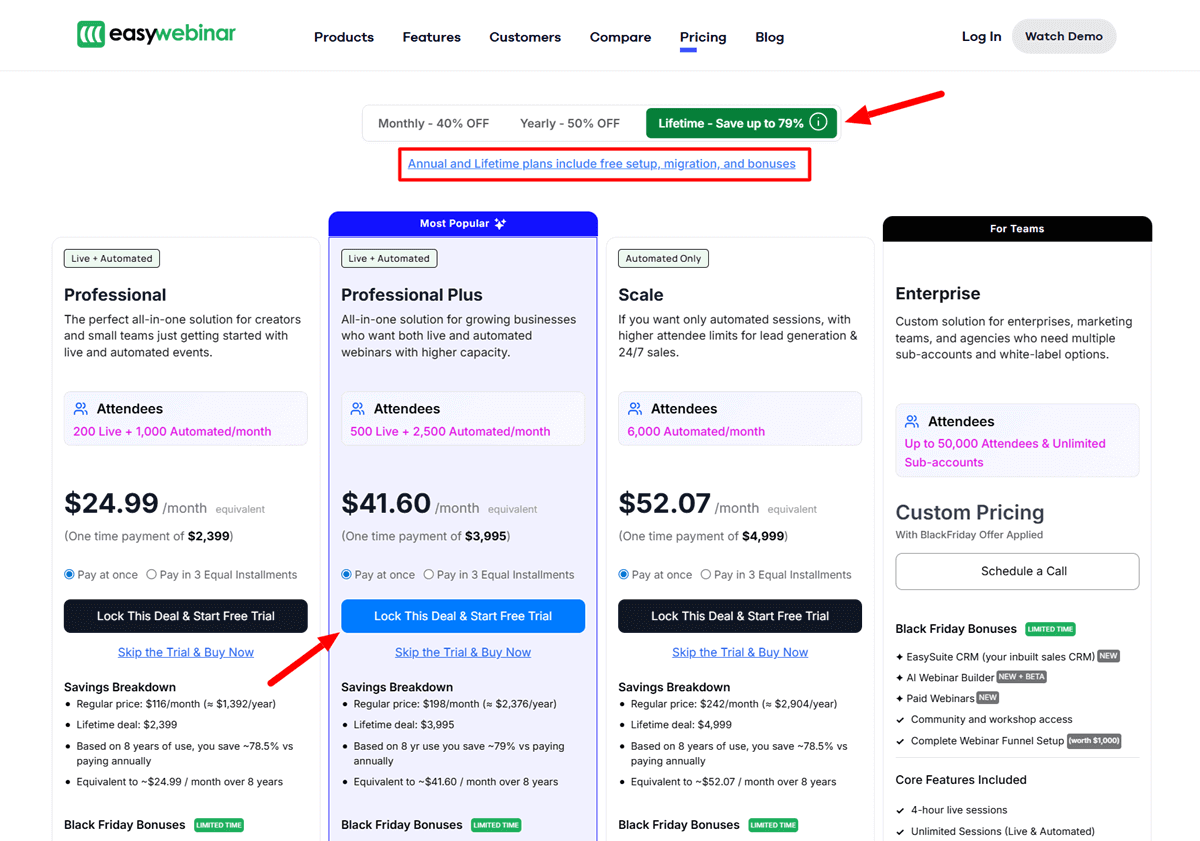Open the Compare page from navigation
The width and height of the screenshot is (1200, 841).
(620, 37)
